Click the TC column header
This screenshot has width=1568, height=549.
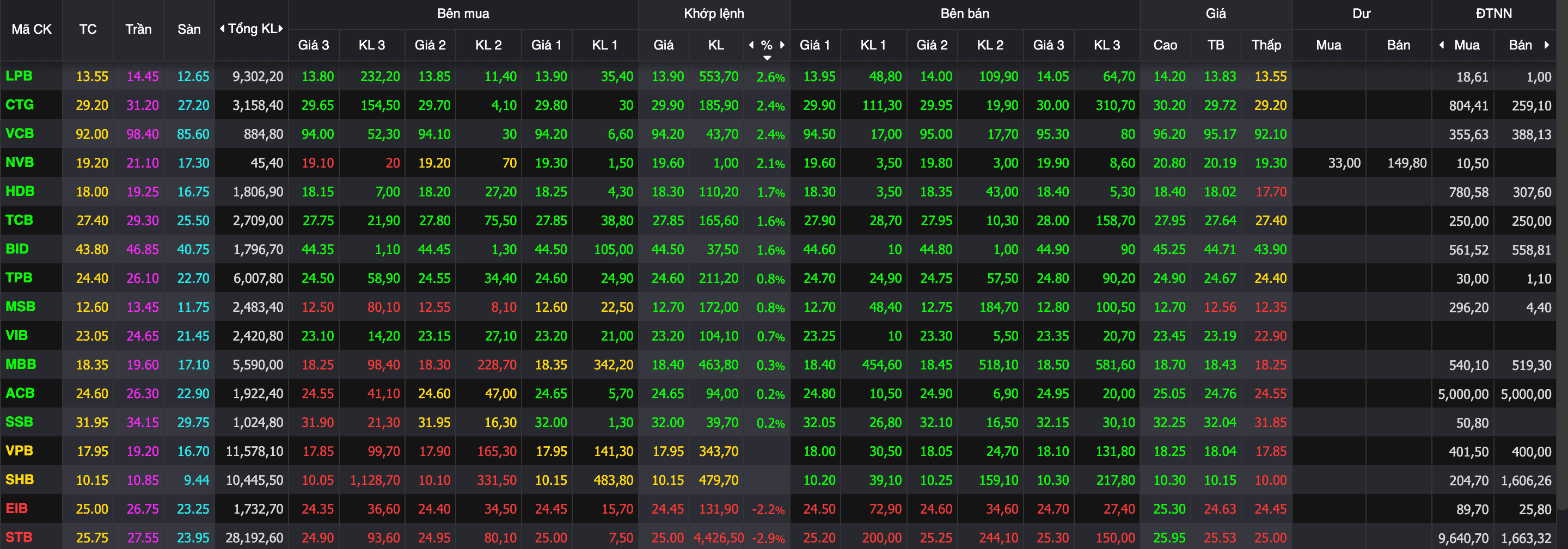(88, 29)
